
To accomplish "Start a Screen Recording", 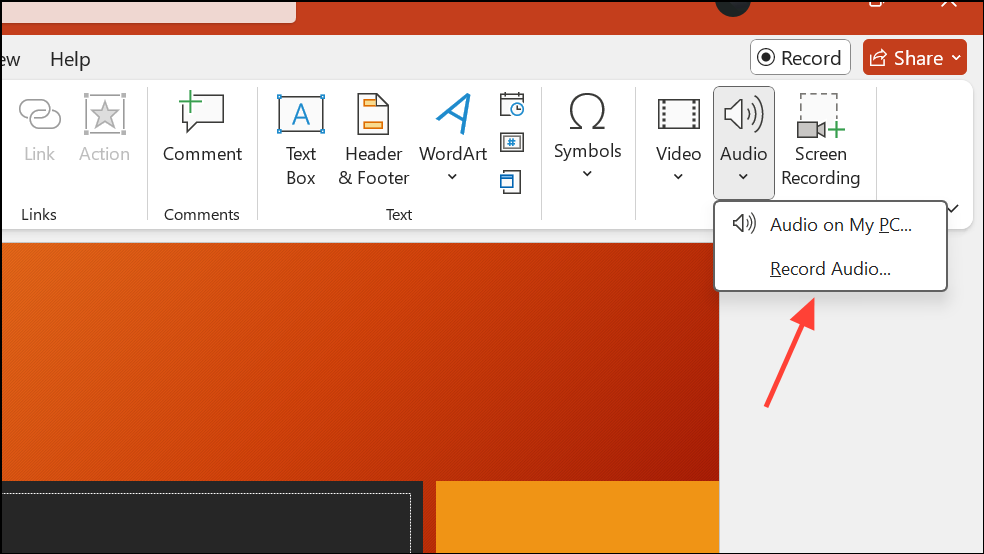I will coord(821,139).
